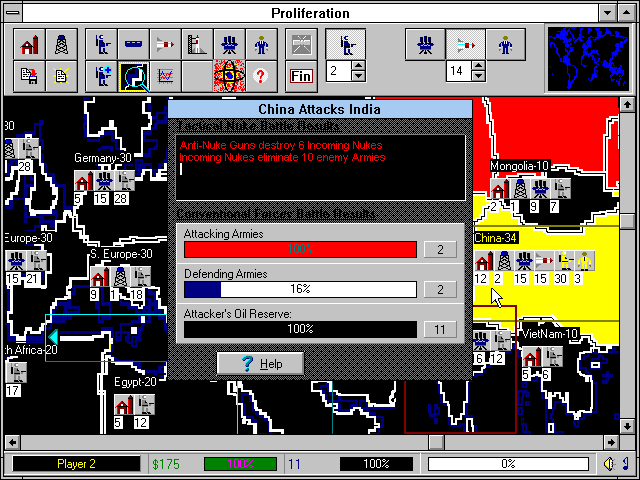Image resolution: width=640 pixels, height=480 pixels.
Task: Click the 0% white progress bar in status bar
Action: point(508,464)
